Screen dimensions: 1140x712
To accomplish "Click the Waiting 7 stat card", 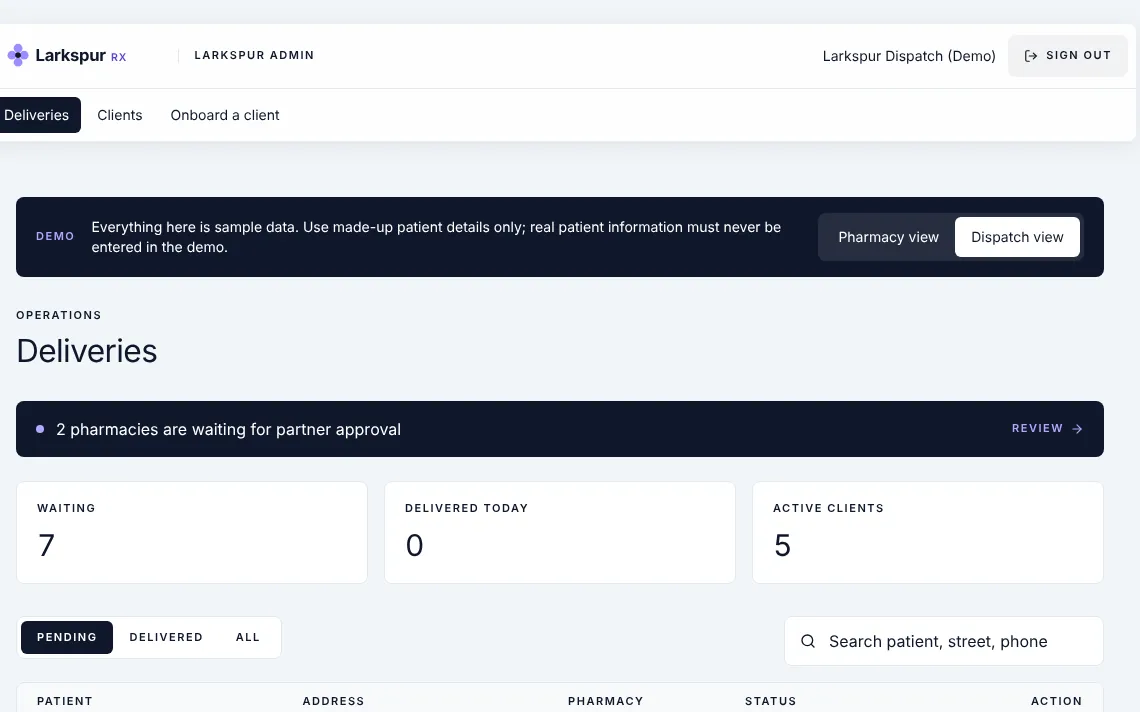I will 192,532.
